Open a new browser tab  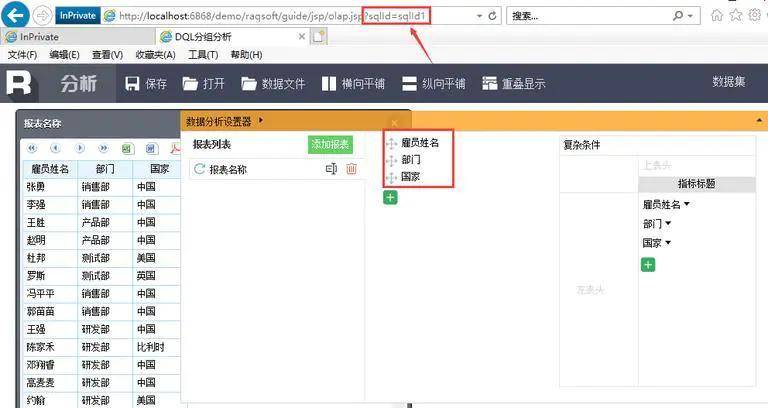(x=319, y=36)
